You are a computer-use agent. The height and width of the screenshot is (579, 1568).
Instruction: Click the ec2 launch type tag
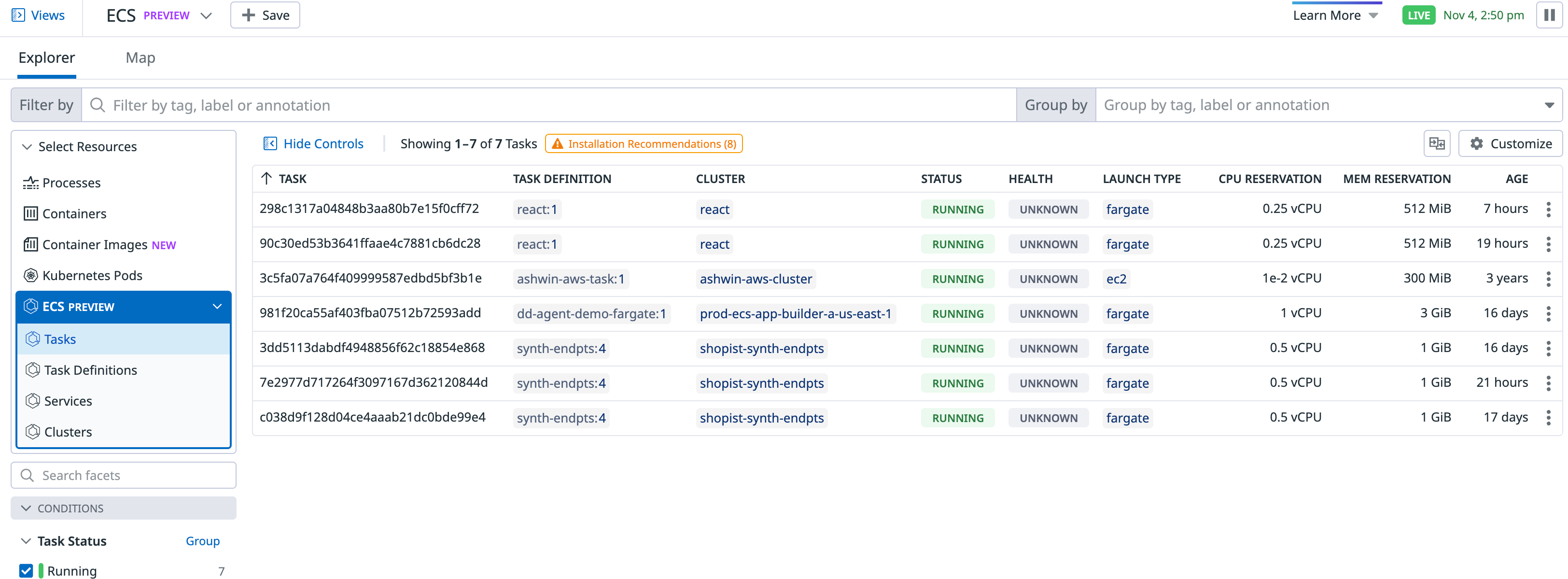tap(1116, 279)
